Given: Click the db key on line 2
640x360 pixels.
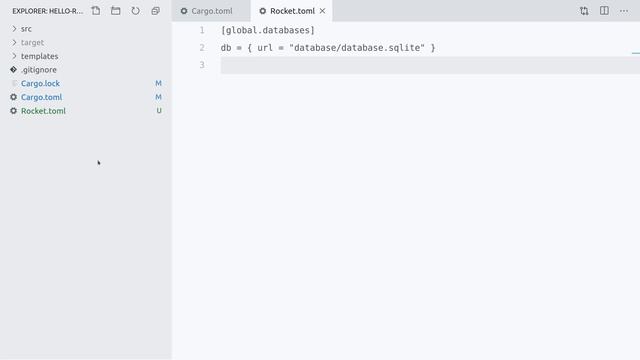Looking at the screenshot, I should coord(226,48).
